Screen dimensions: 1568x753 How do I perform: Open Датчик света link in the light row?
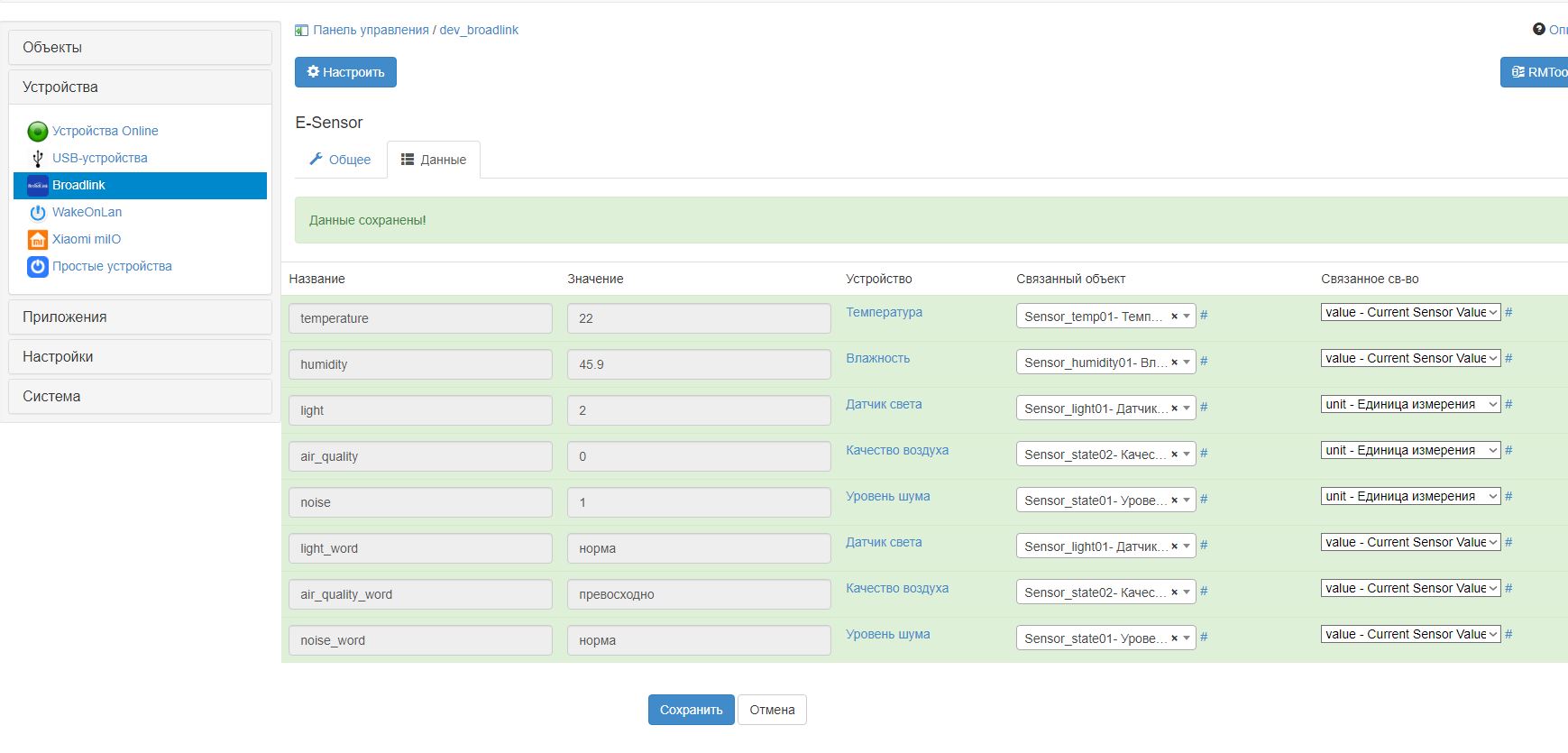pyautogui.click(x=884, y=404)
